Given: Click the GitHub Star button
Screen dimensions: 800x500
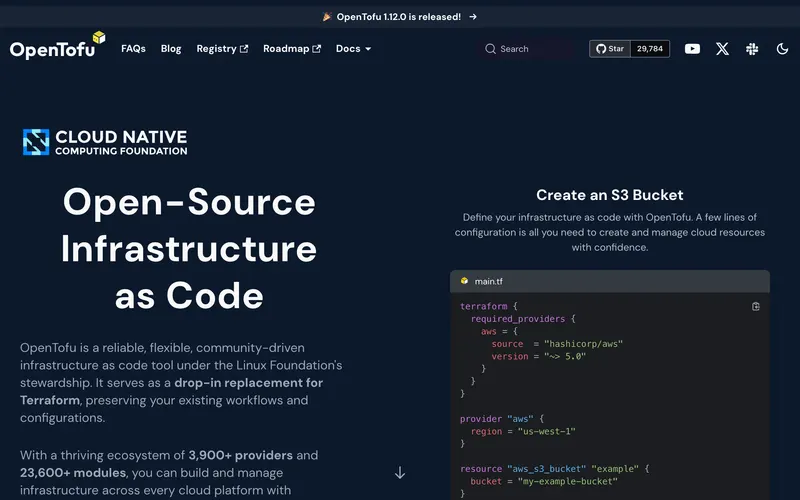Looking at the screenshot, I should pyautogui.click(x=610, y=49).
